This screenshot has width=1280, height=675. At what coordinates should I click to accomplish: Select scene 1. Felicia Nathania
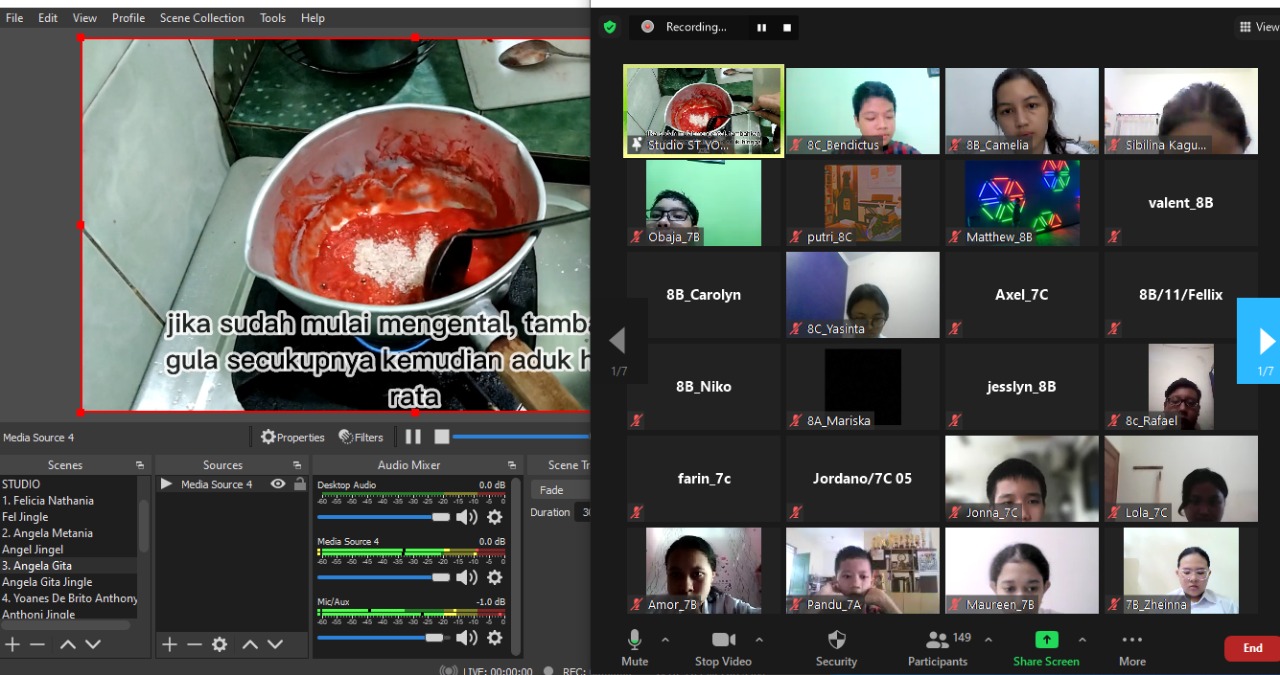tap(68, 500)
